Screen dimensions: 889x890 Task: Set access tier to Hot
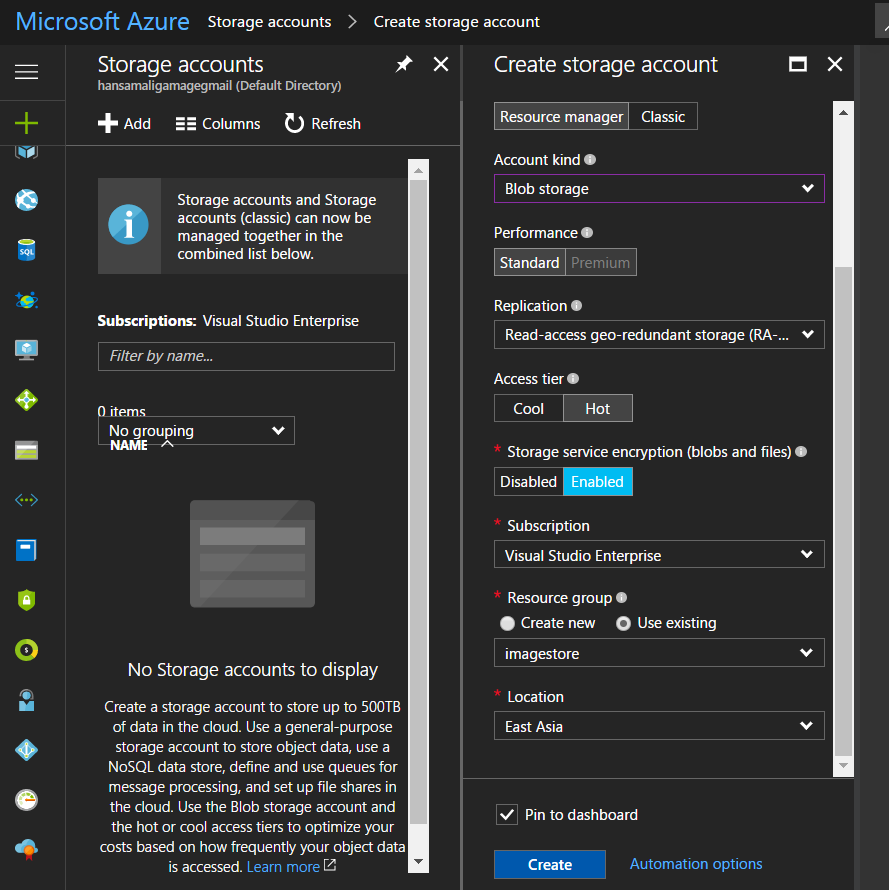598,408
